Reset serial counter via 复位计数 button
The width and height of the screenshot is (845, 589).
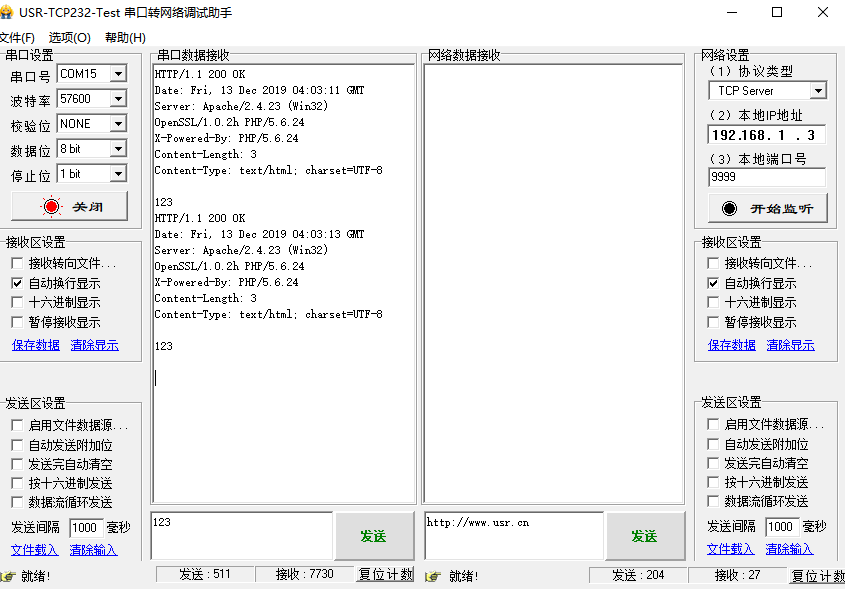click(x=385, y=575)
